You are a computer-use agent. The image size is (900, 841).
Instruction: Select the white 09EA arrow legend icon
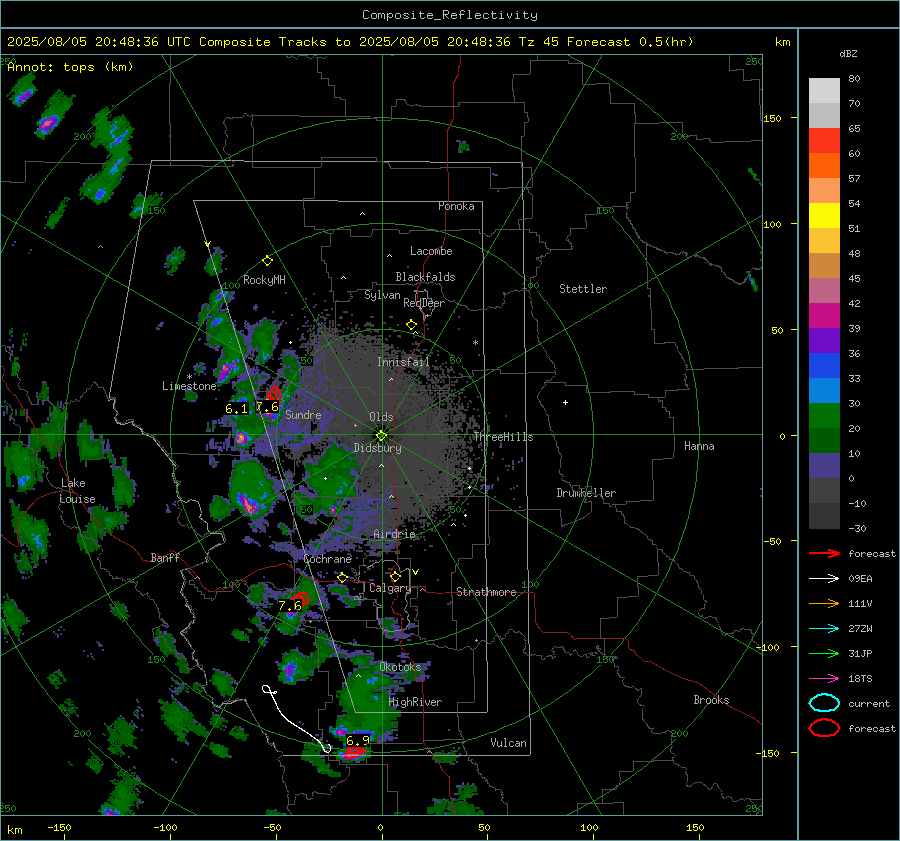click(824, 579)
